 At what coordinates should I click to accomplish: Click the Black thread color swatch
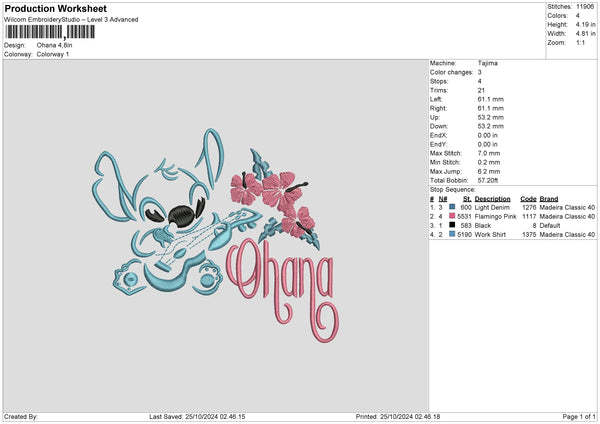[x=452, y=225]
